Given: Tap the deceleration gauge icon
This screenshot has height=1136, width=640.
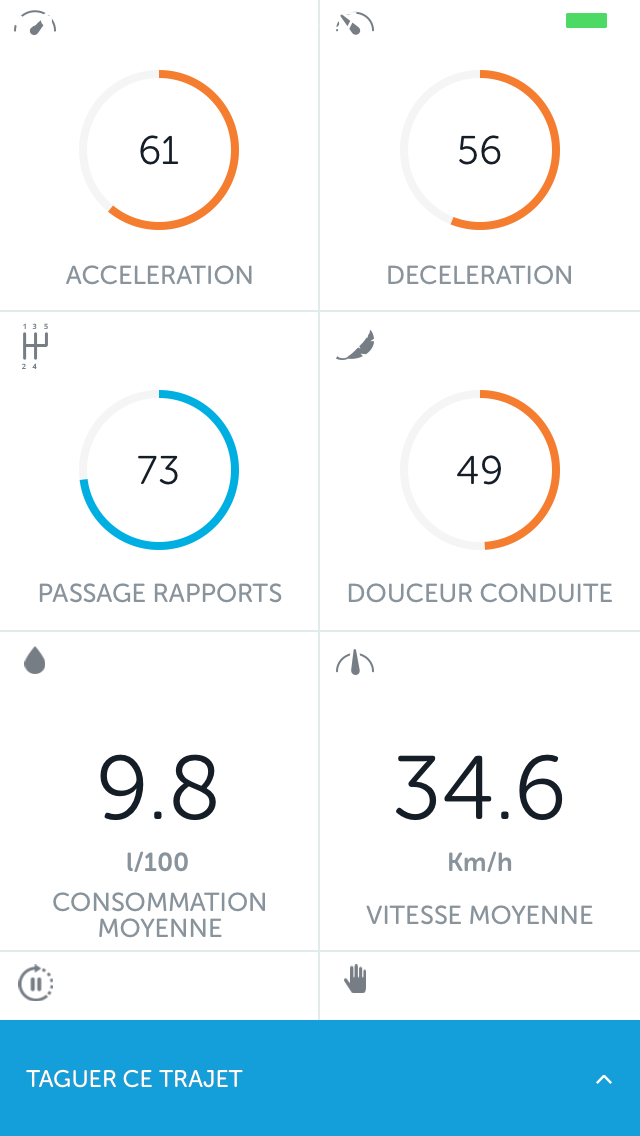Looking at the screenshot, I should [355, 23].
